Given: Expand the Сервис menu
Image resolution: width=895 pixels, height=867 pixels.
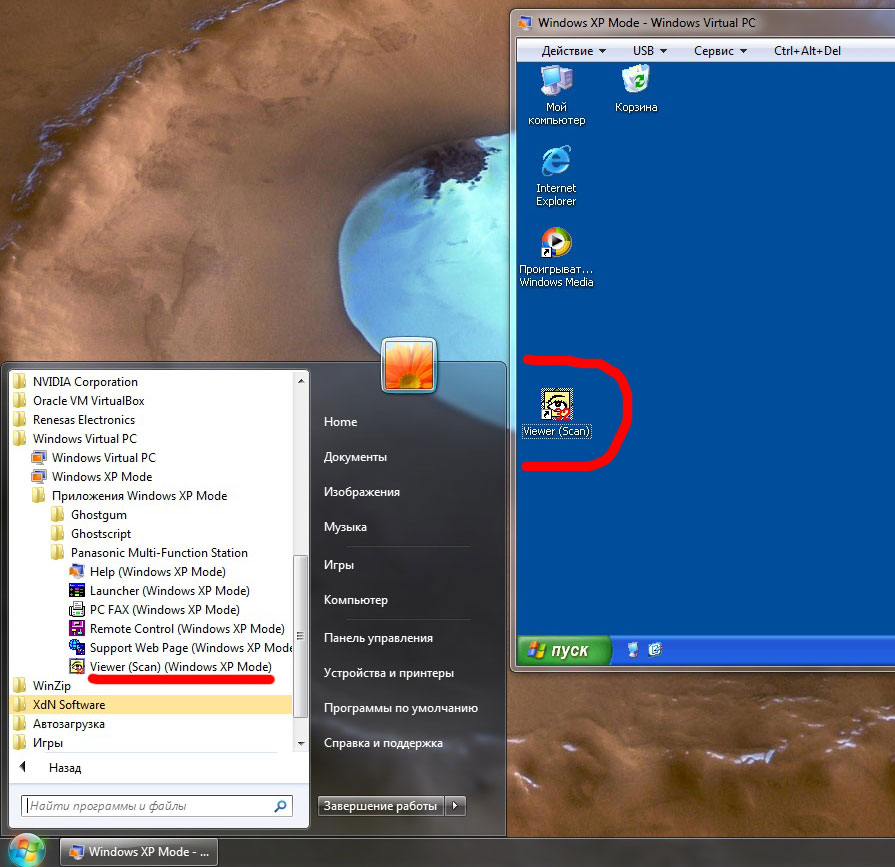Looking at the screenshot, I should point(719,50).
